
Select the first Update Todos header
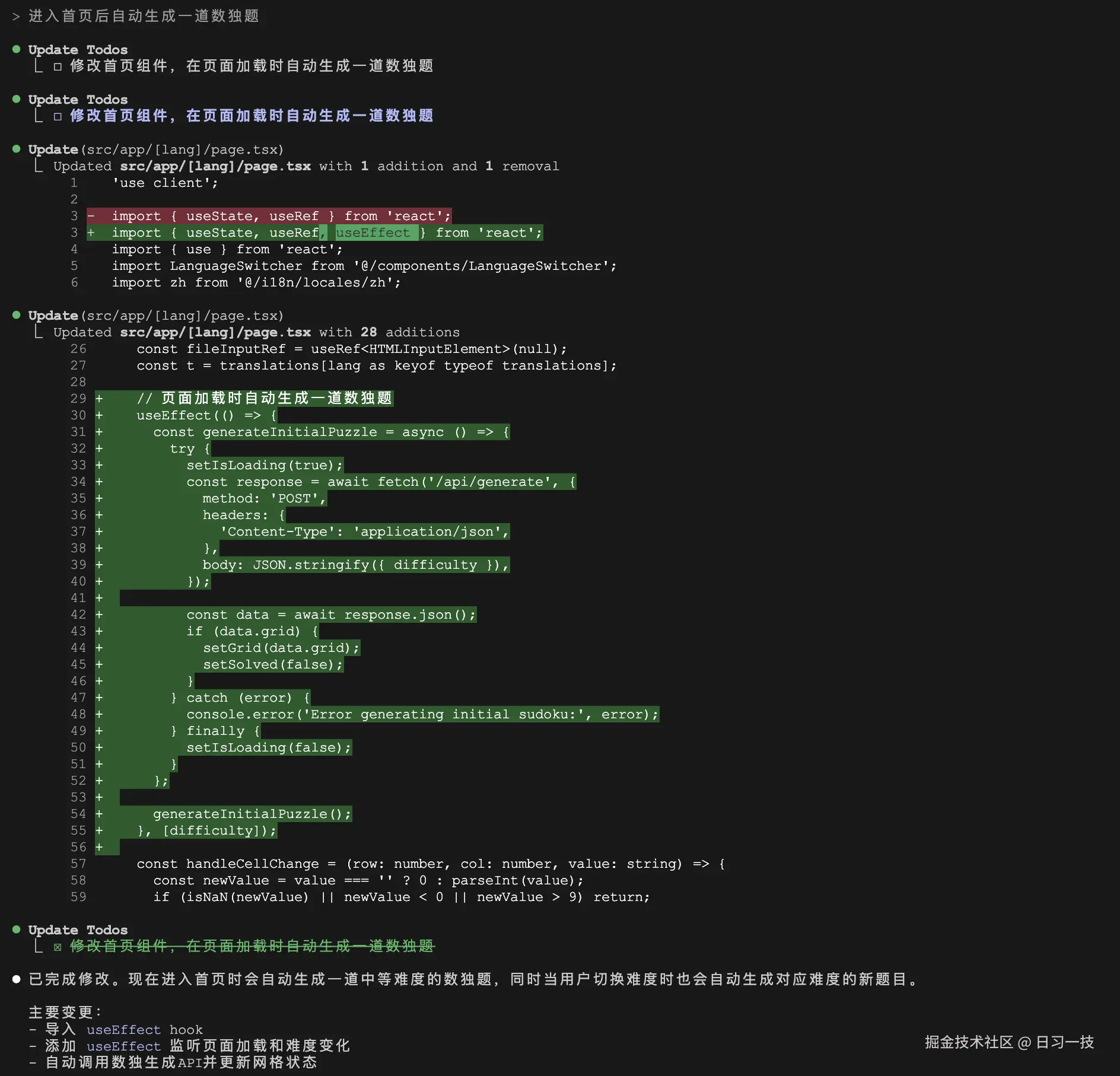pos(78,49)
